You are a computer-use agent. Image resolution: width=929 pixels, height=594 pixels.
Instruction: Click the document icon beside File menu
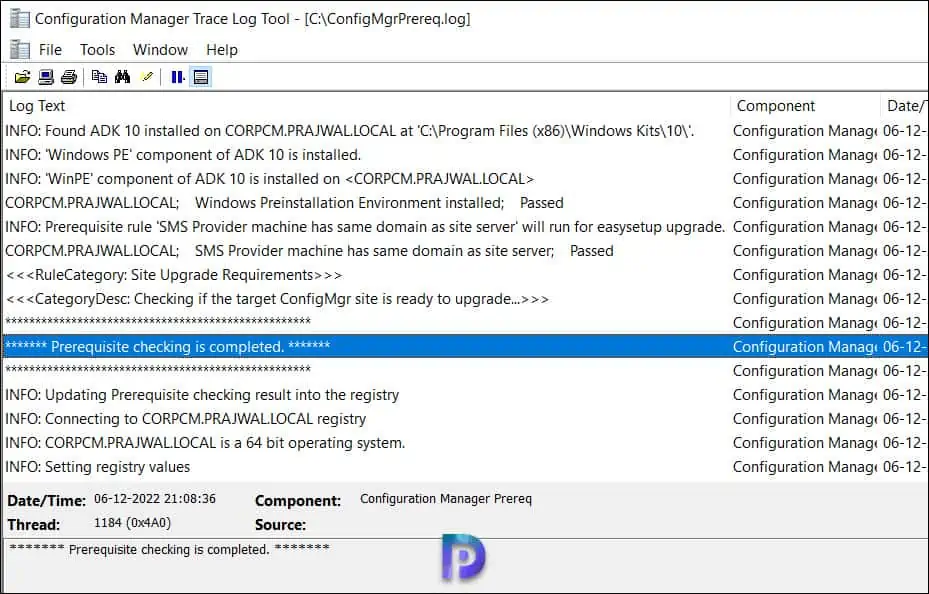(x=20, y=50)
